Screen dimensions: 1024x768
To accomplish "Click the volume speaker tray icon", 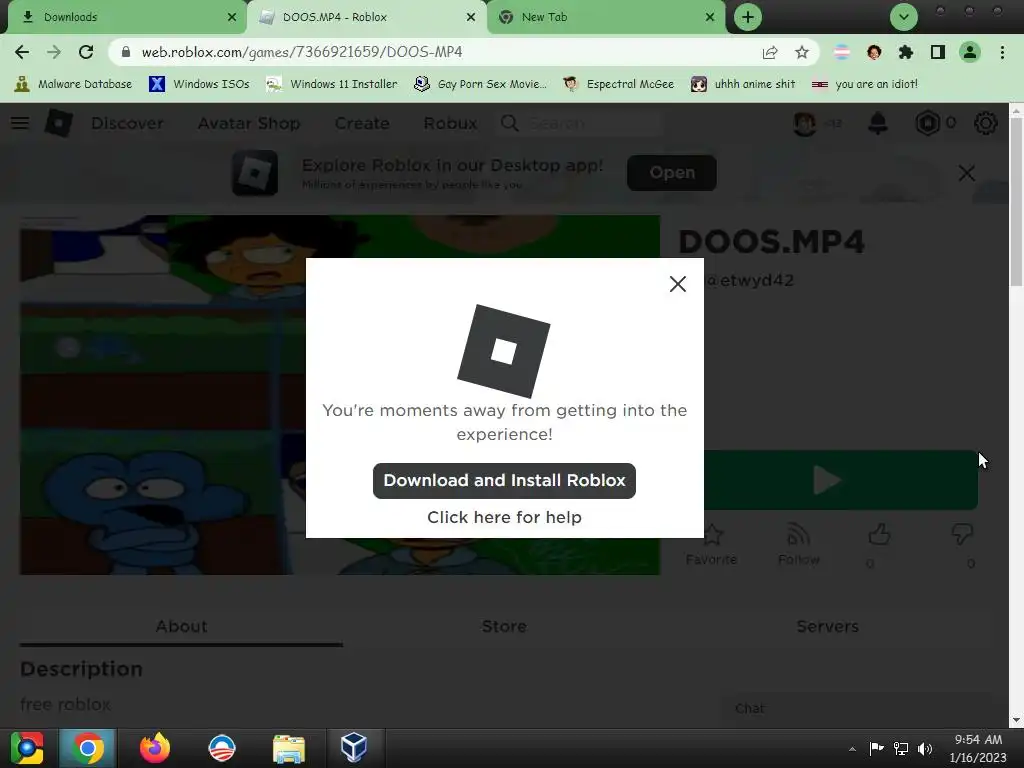I will (925, 748).
